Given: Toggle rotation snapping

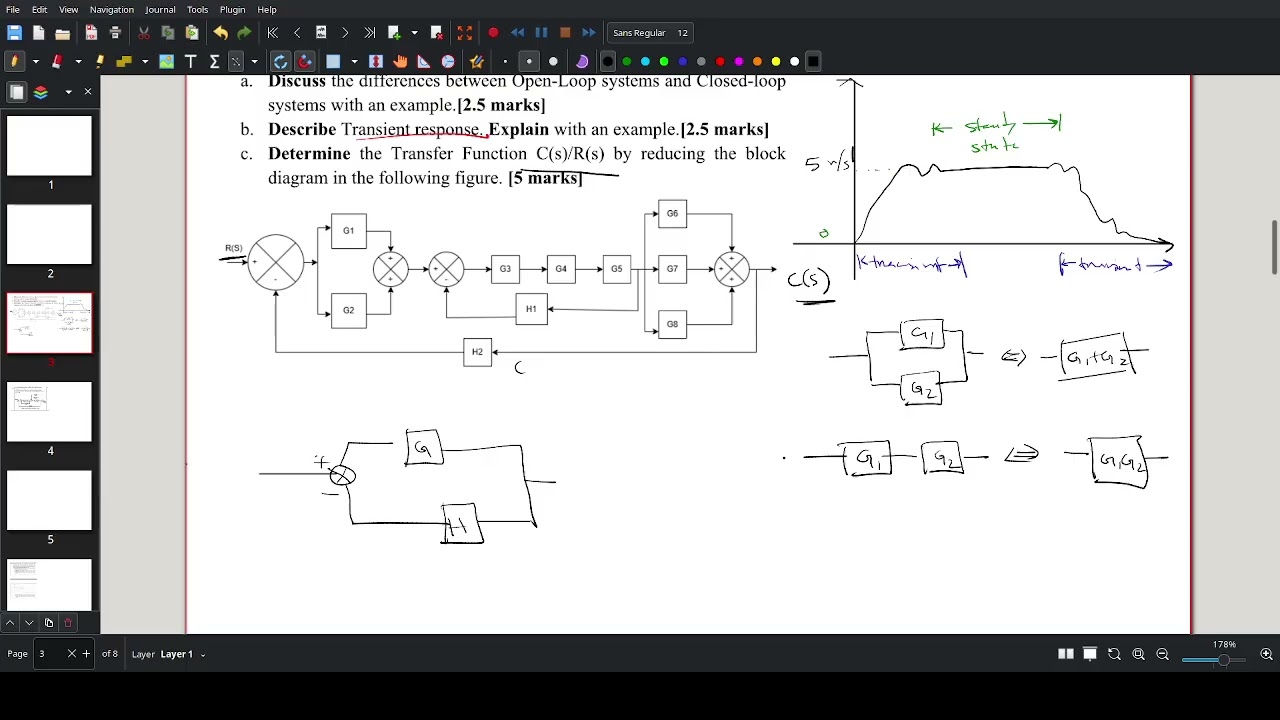Looking at the screenshot, I should click(280, 61).
